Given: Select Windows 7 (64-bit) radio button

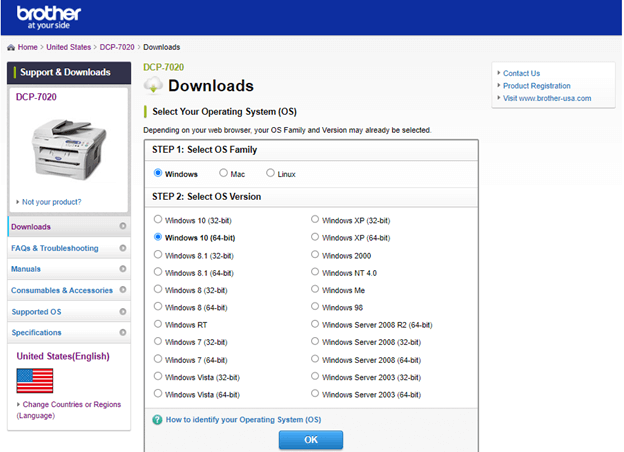Looking at the screenshot, I should [x=158, y=359].
